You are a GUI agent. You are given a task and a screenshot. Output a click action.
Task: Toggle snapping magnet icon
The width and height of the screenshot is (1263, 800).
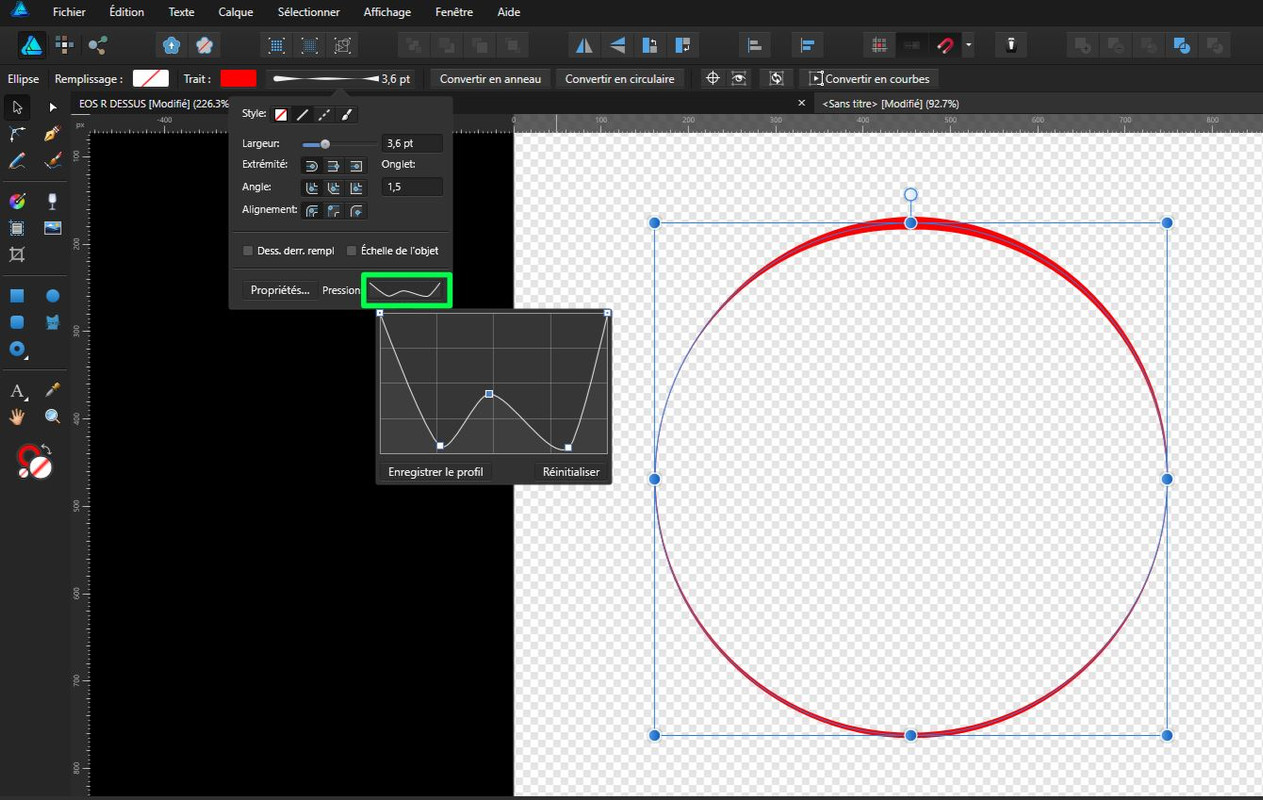(945, 45)
